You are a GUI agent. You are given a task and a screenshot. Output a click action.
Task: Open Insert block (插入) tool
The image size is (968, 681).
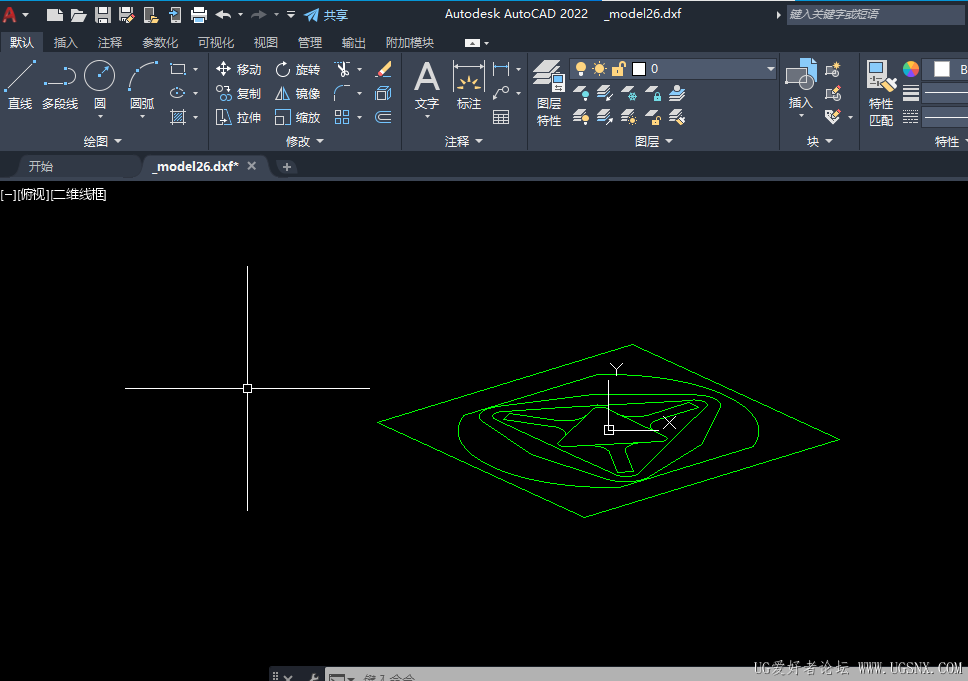click(801, 84)
